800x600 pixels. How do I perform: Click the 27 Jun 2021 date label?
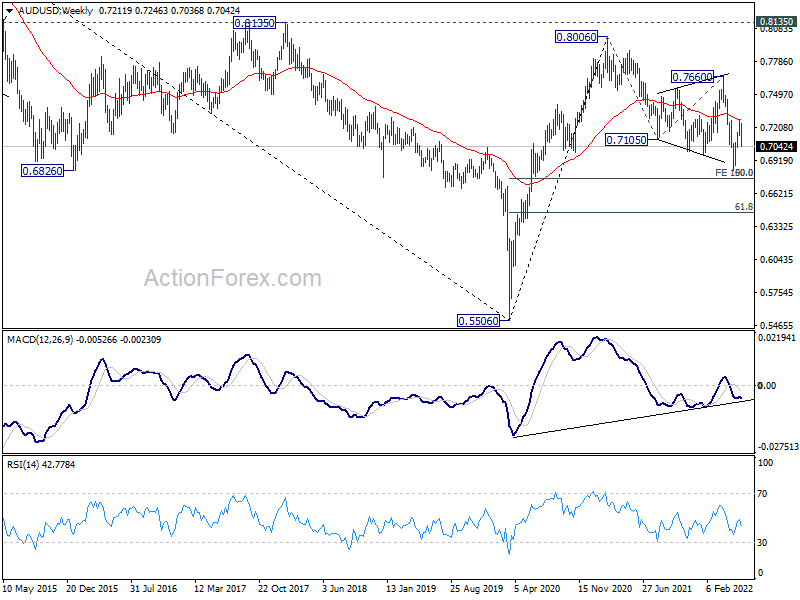coord(667,589)
